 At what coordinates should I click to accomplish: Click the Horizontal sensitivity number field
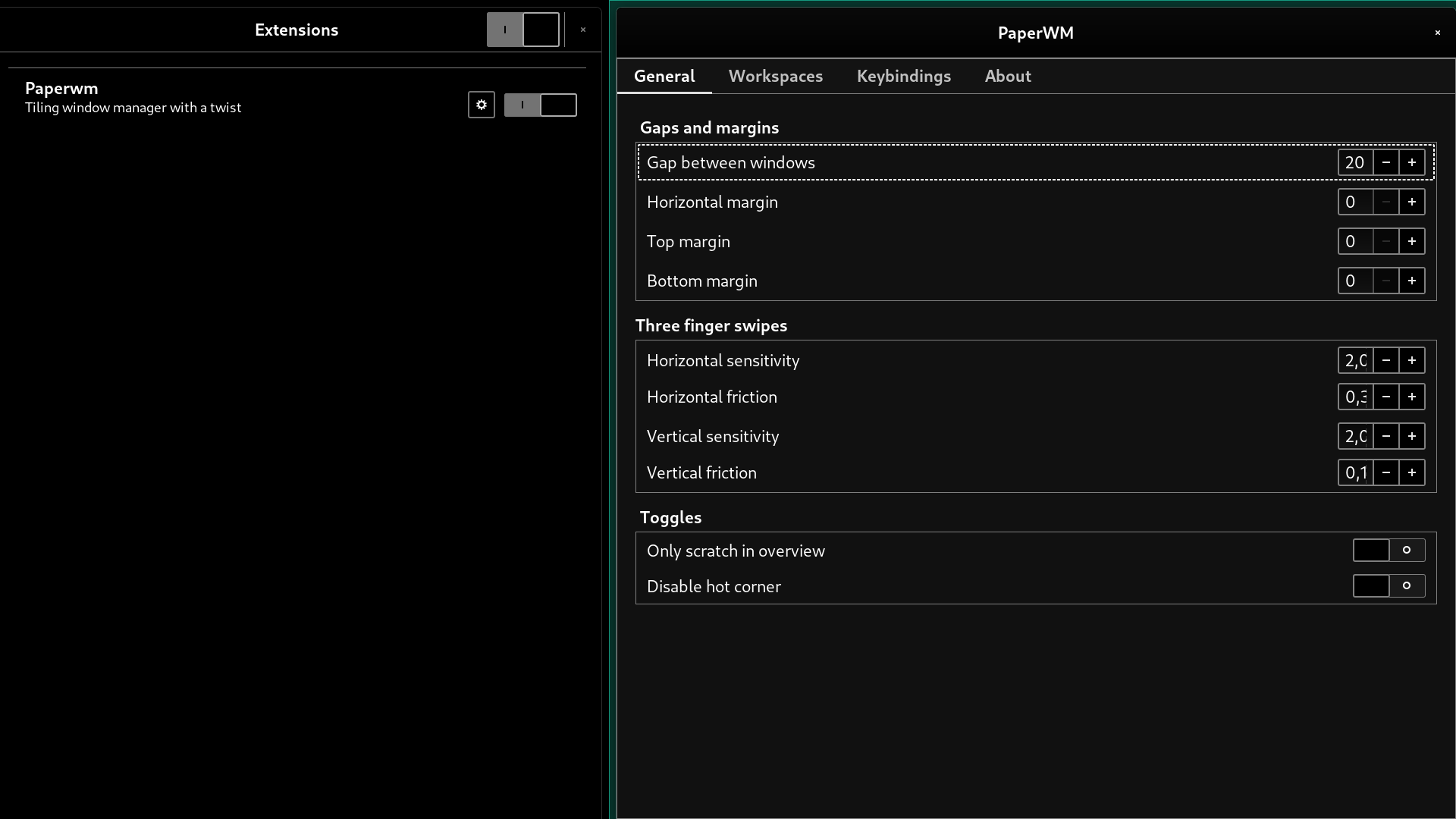(x=1355, y=360)
